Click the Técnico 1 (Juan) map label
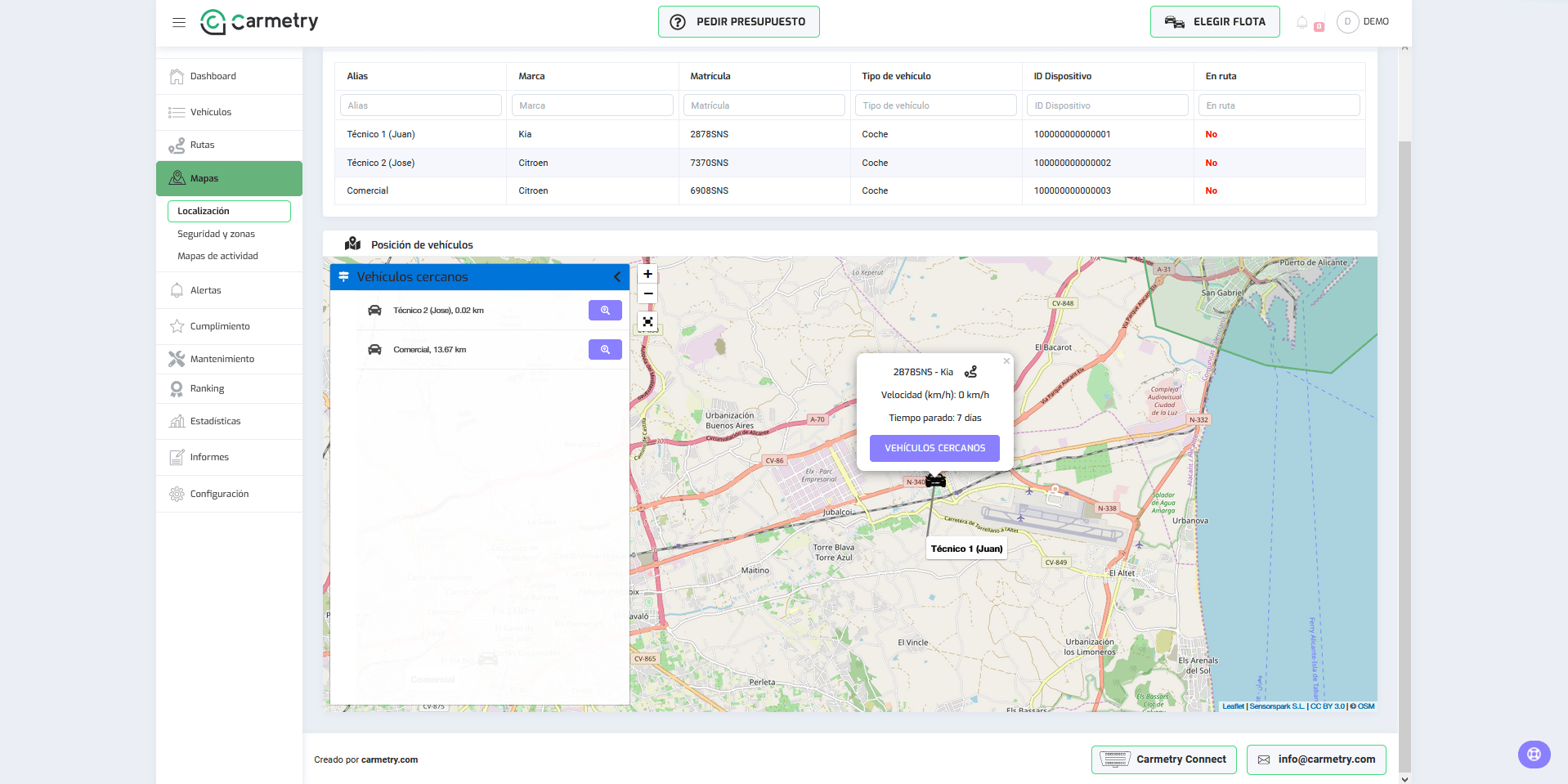Image resolution: width=1568 pixels, height=784 pixels. (966, 549)
